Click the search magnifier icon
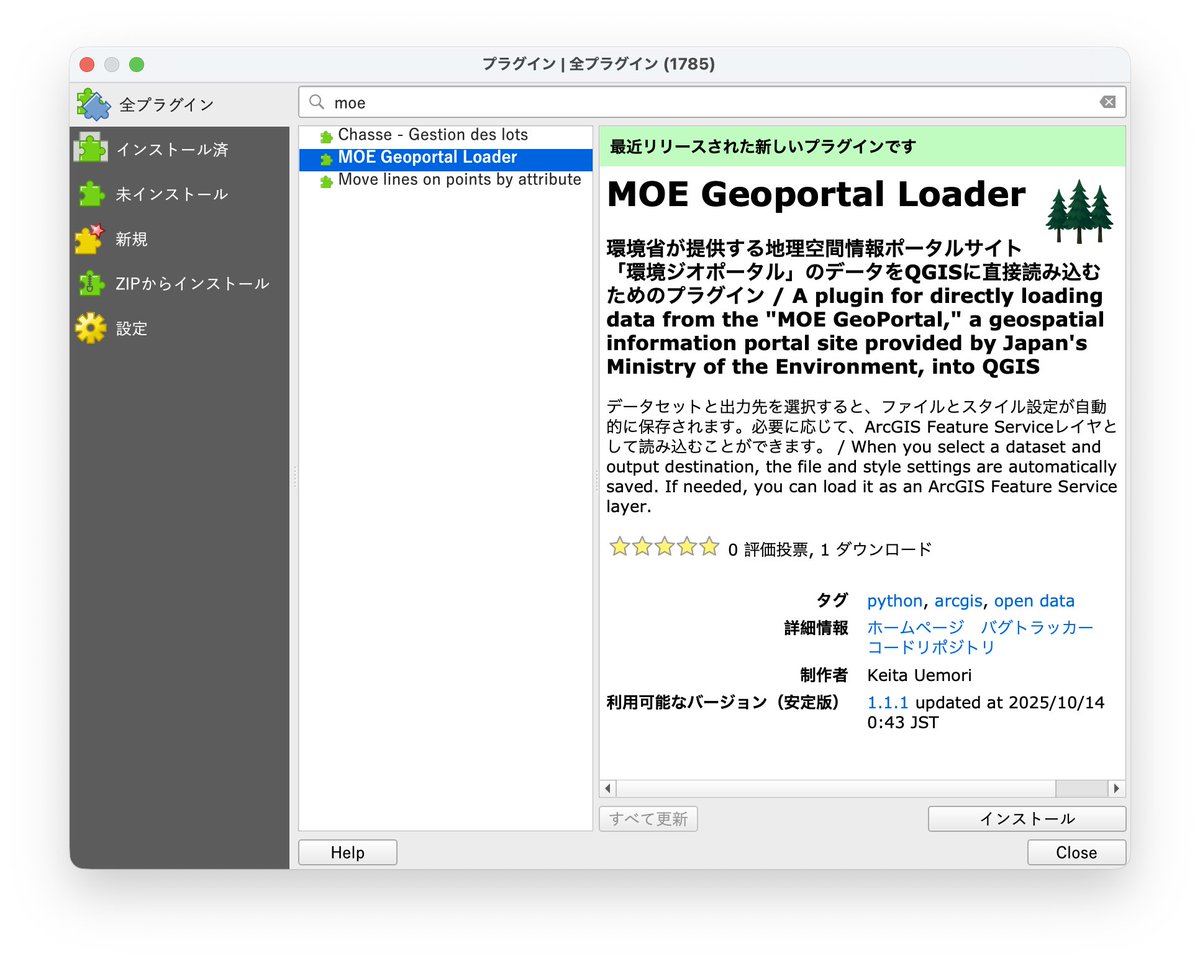 [x=317, y=102]
